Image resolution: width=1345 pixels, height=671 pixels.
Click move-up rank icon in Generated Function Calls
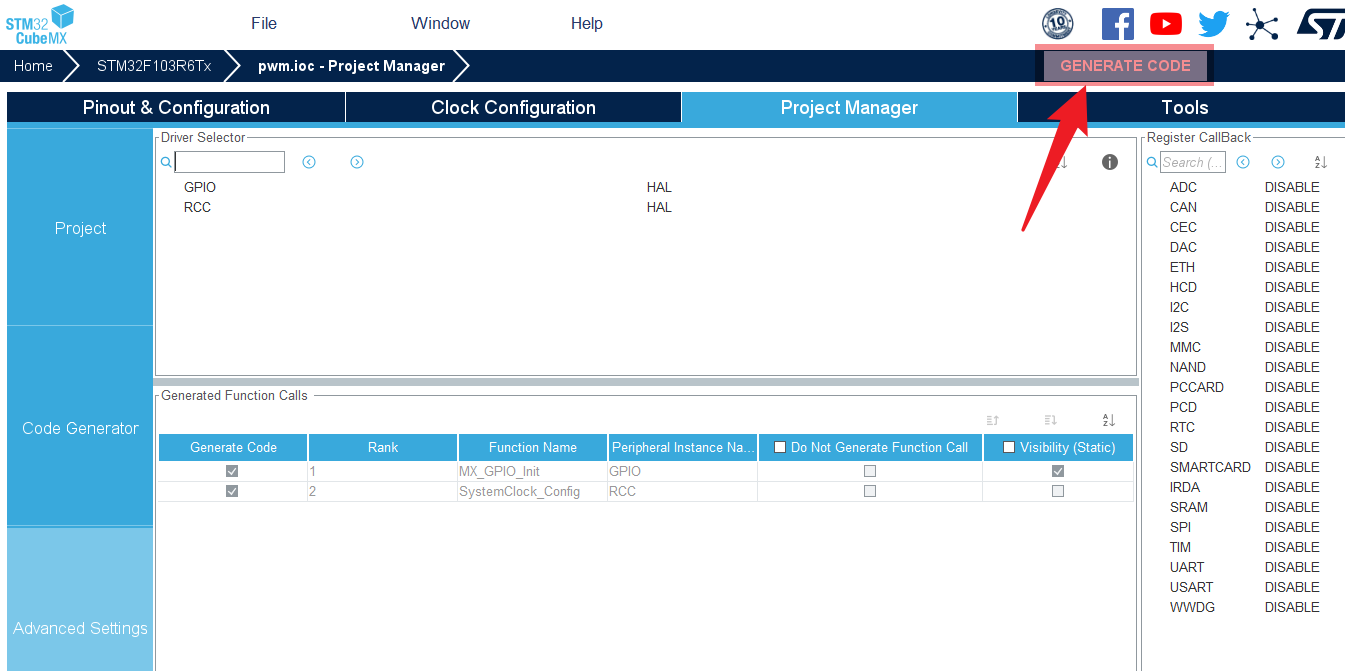point(993,421)
